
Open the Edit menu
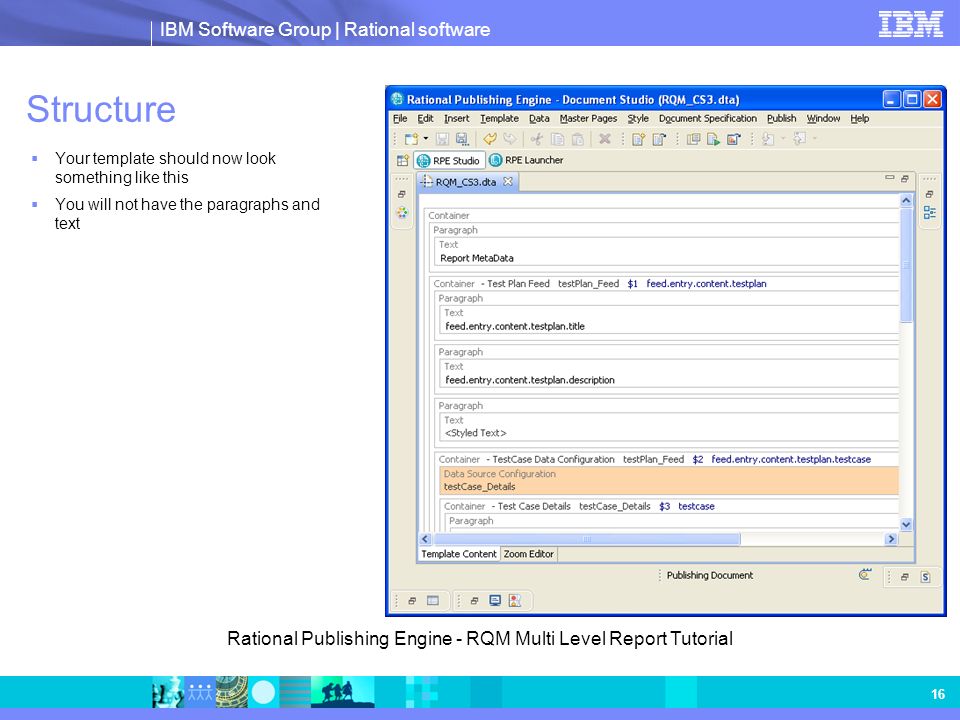pyautogui.click(x=425, y=119)
